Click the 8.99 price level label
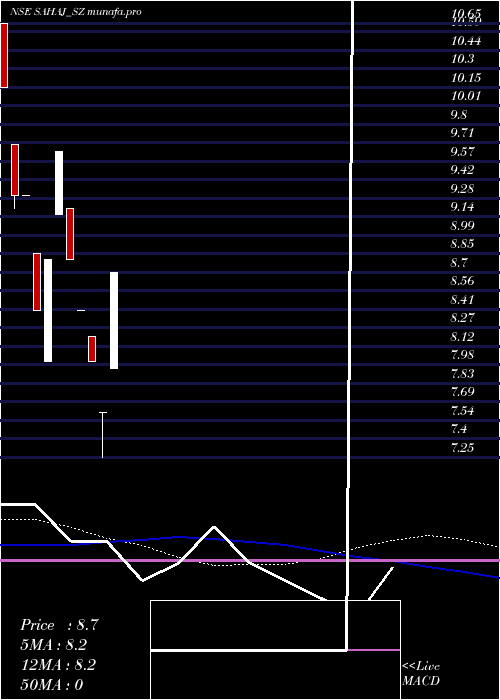Image resolution: width=500 pixels, height=700 pixels. point(462,225)
